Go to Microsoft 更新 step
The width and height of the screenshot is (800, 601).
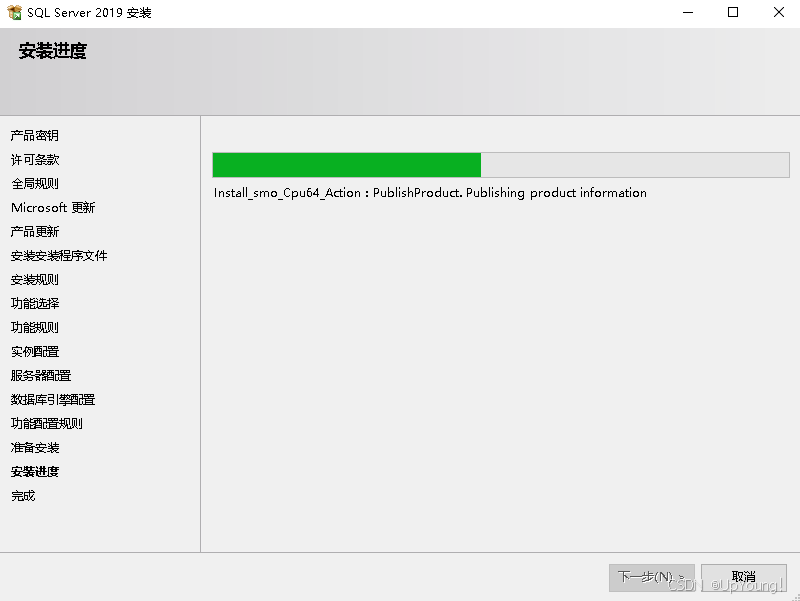[53, 208]
